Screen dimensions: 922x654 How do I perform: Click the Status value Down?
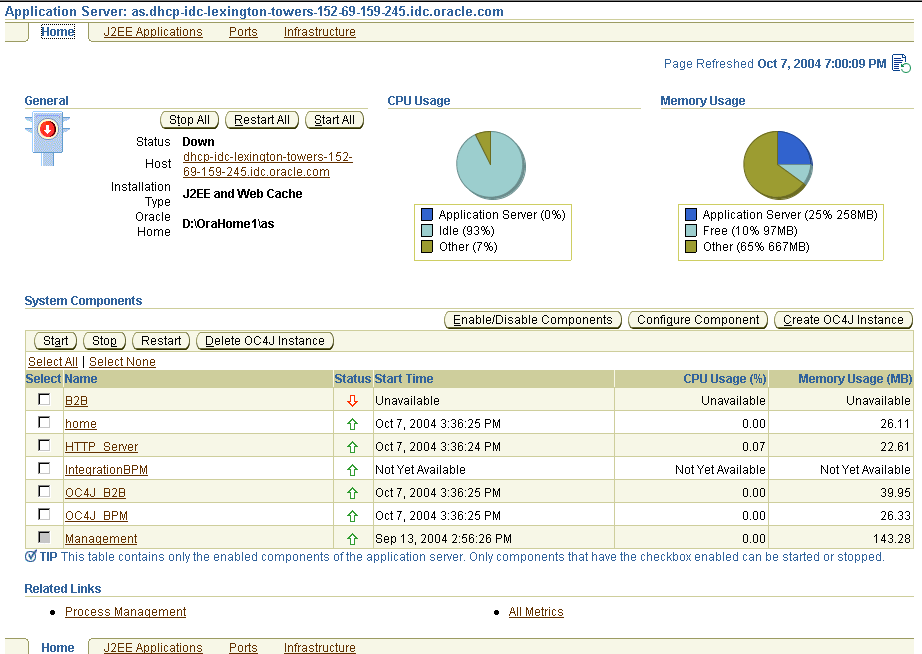pyautogui.click(x=198, y=142)
